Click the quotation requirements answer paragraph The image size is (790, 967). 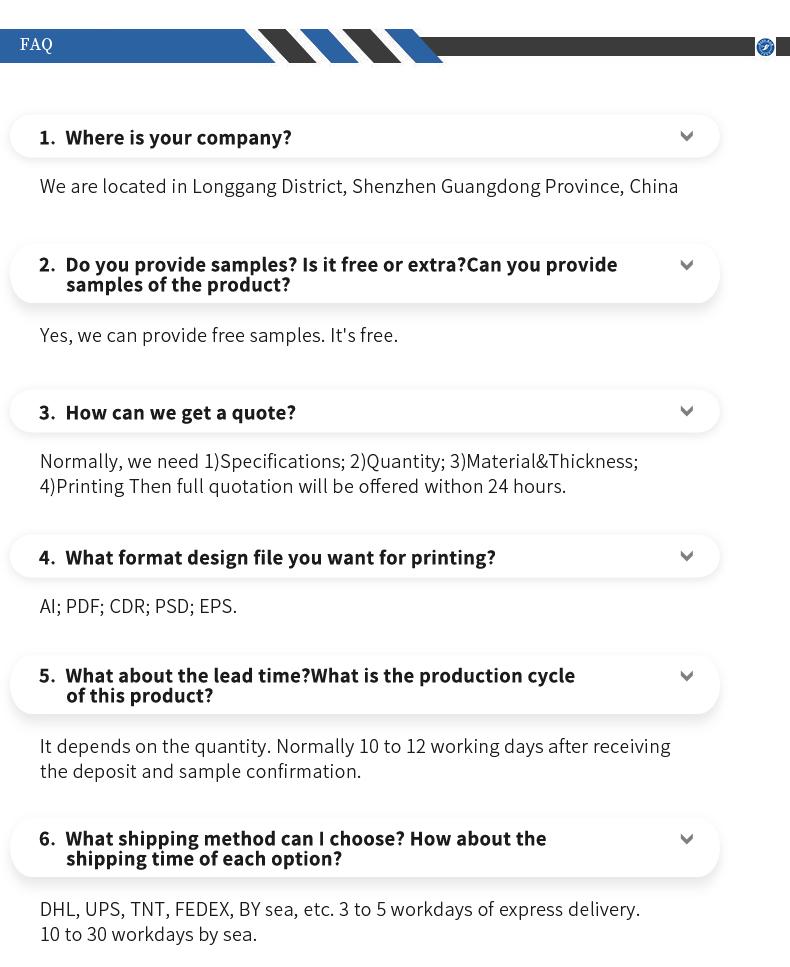(x=339, y=474)
